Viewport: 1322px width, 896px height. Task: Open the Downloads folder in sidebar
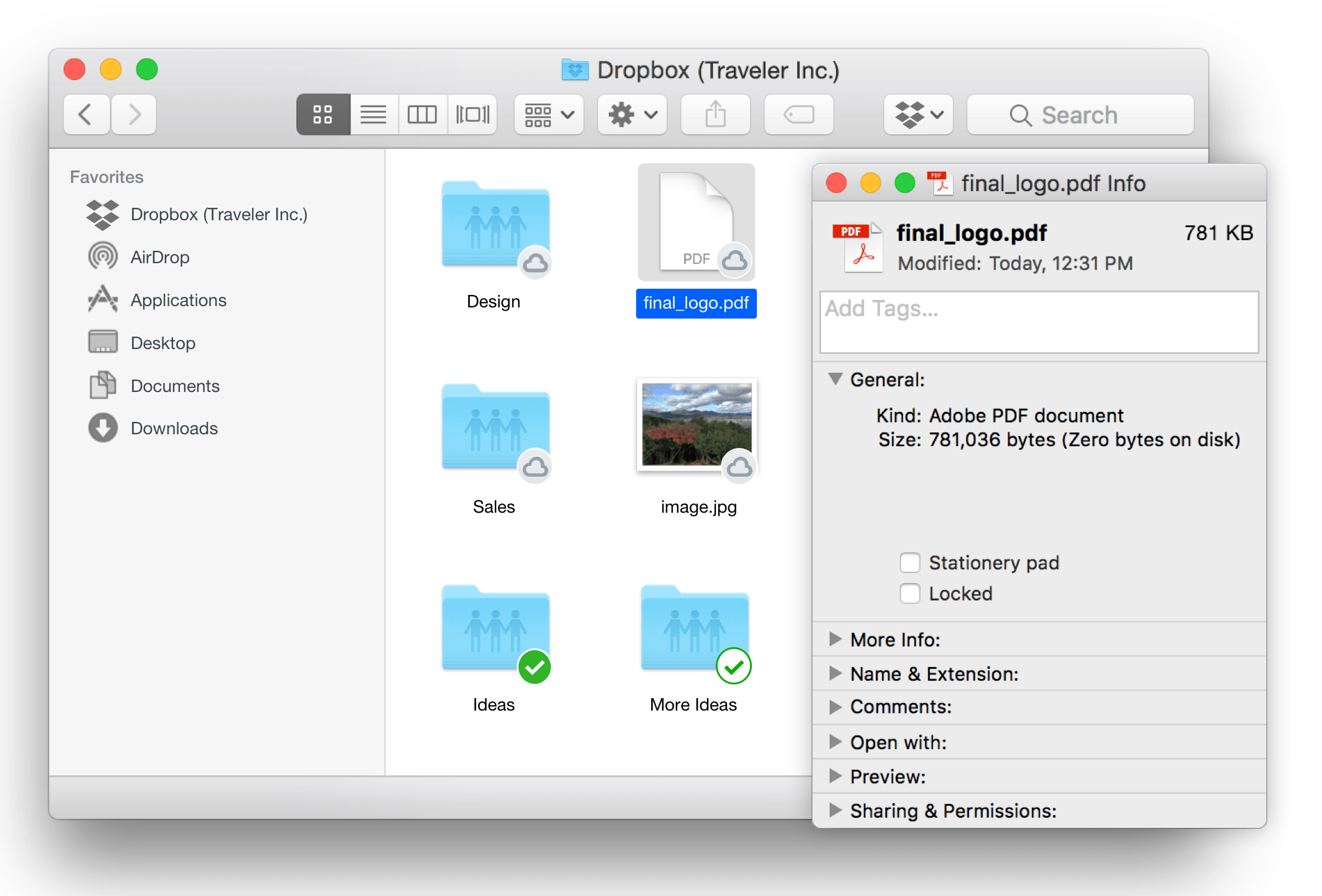(x=174, y=428)
